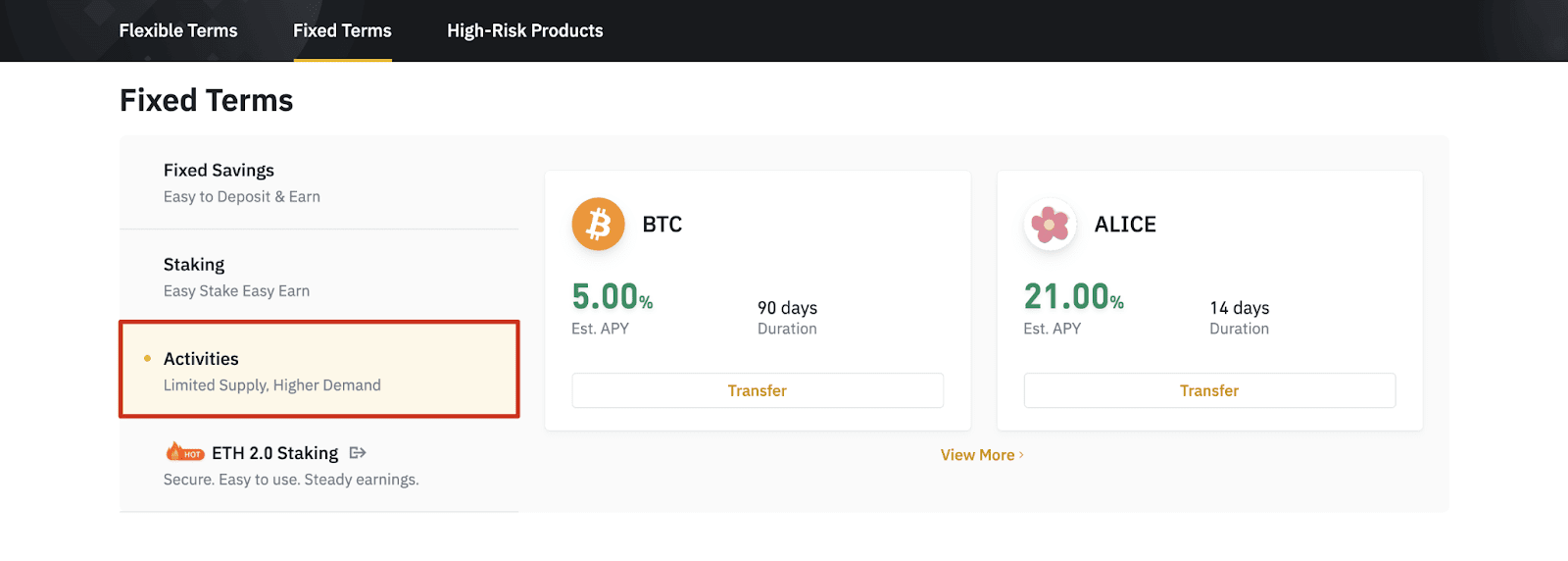Click external link icon beside ETH 2.0 Staking

358,452
